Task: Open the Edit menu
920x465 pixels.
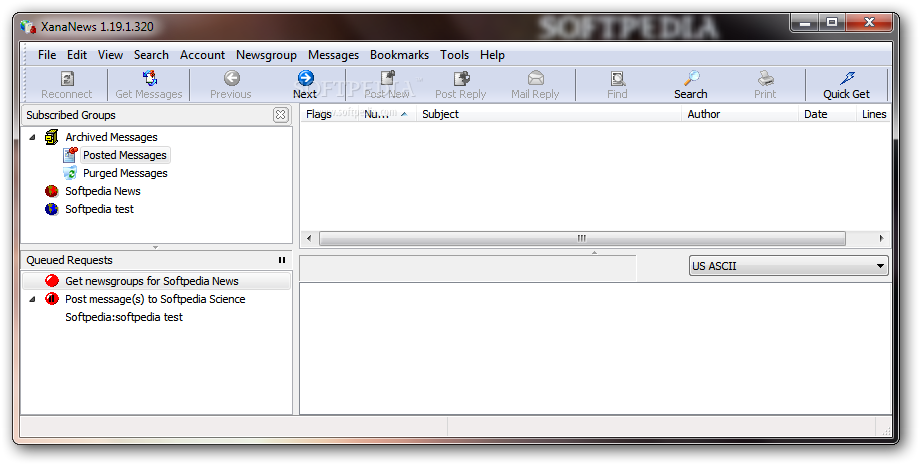Action: pos(77,55)
